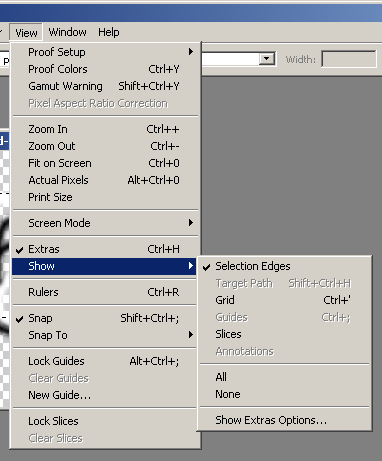Select Zoom In from View menu

coord(104,129)
